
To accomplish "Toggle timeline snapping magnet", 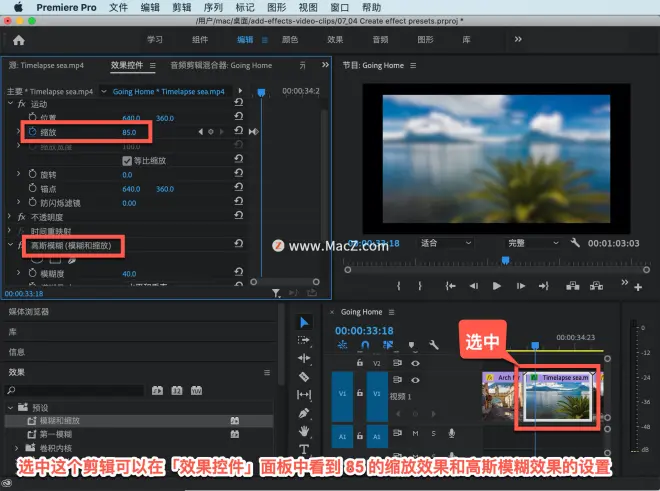I will [365, 345].
